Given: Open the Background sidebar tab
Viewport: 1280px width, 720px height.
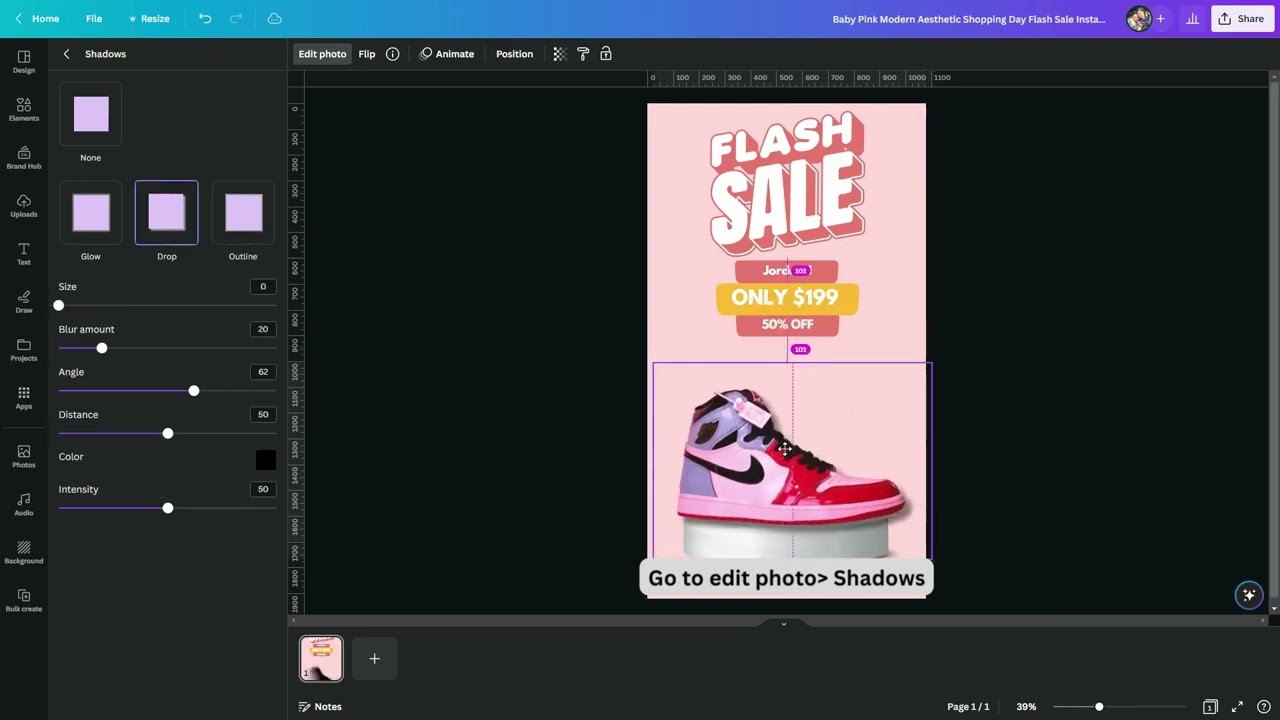Looking at the screenshot, I should [24, 552].
